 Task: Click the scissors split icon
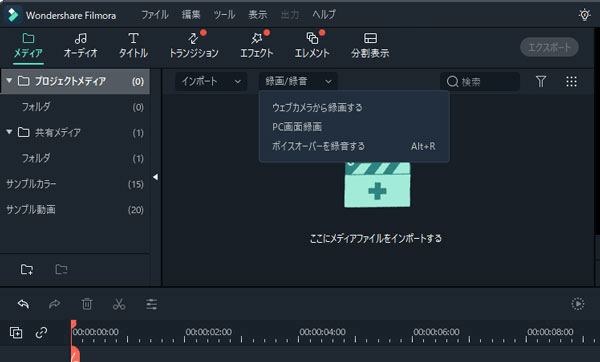pos(119,304)
